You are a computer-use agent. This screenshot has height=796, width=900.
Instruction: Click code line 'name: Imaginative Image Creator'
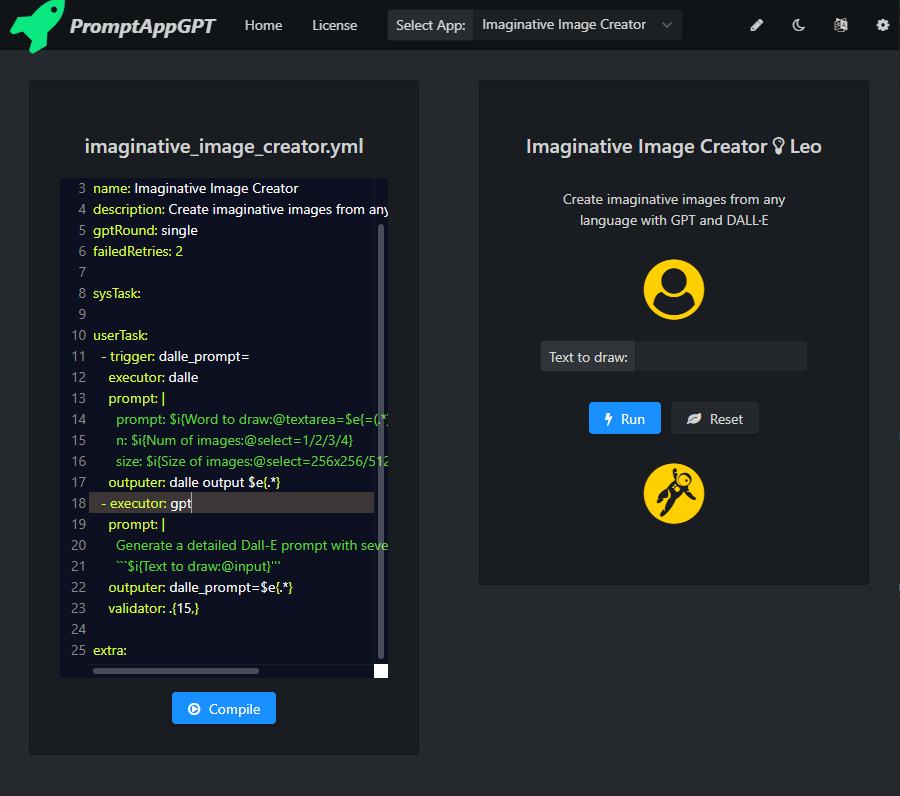(x=196, y=188)
